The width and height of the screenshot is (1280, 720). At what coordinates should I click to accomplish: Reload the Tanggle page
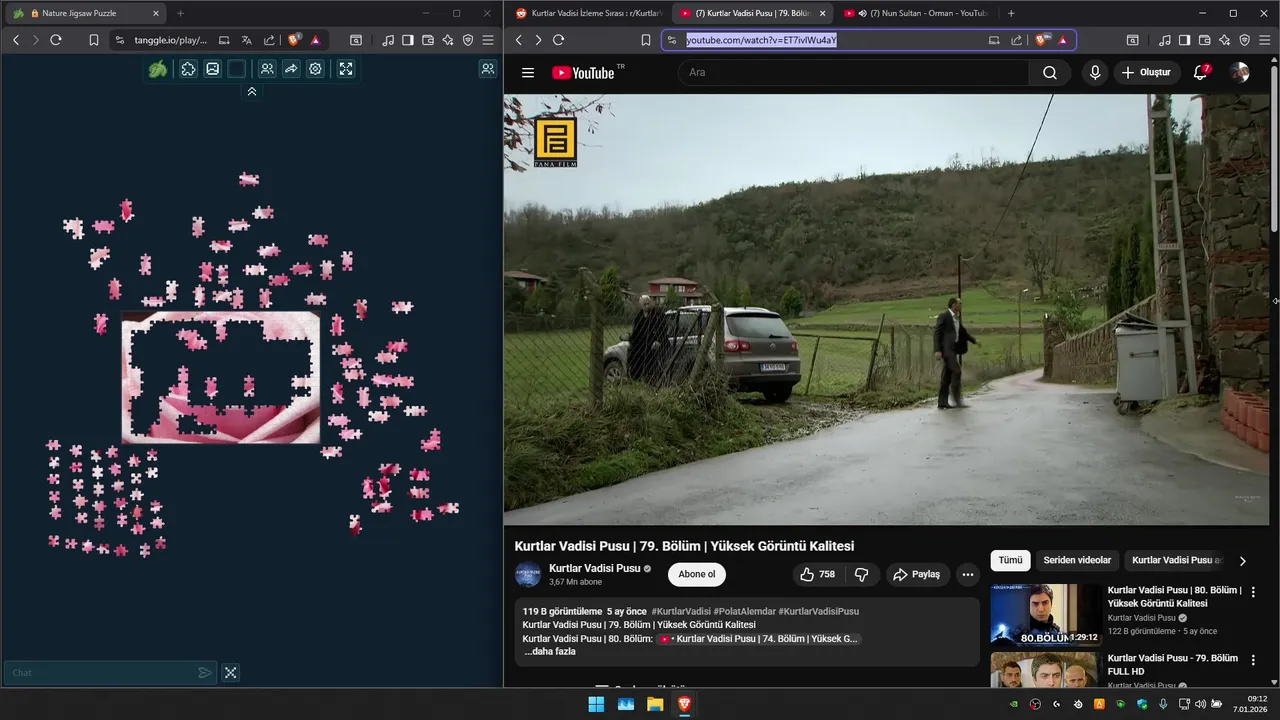(x=56, y=40)
